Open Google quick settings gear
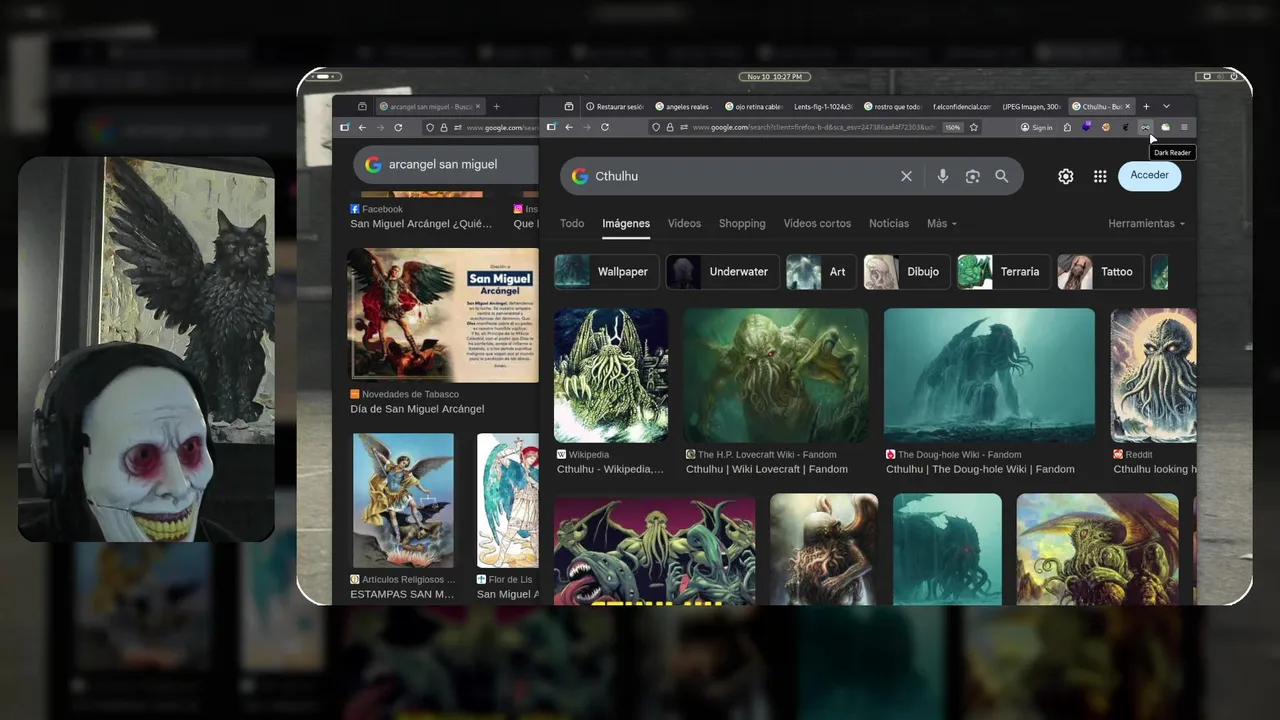The image size is (1280, 720). coord(1066,176)
